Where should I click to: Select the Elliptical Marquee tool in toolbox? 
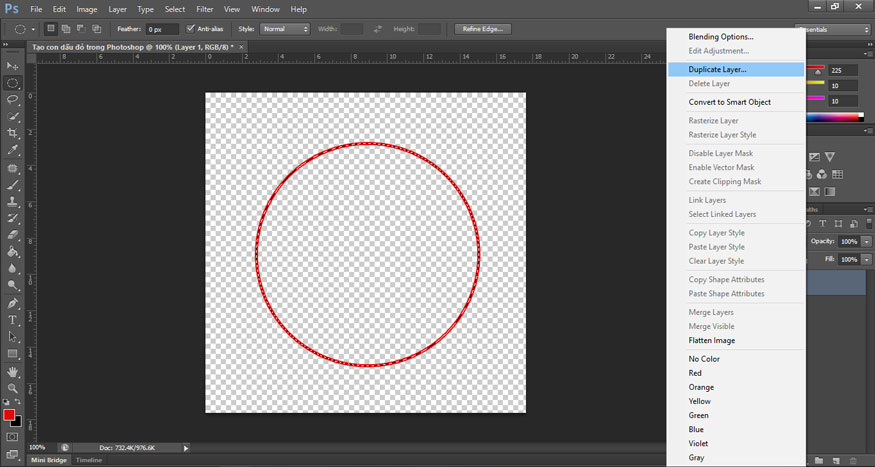(x=12, y=83)
